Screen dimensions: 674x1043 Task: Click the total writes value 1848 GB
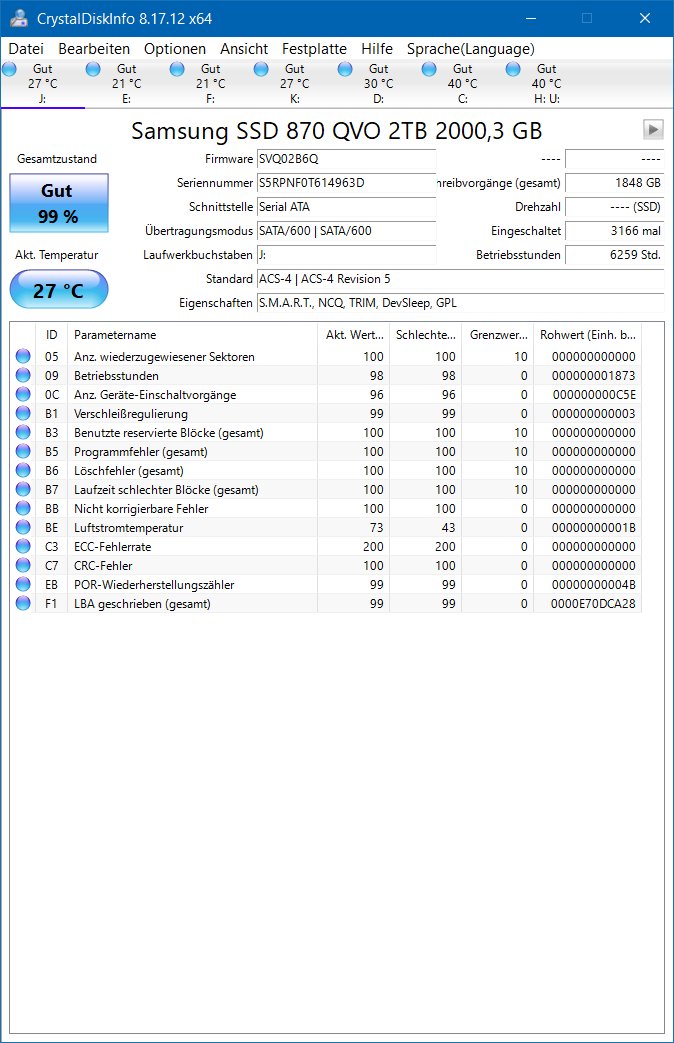pos(615,183)
